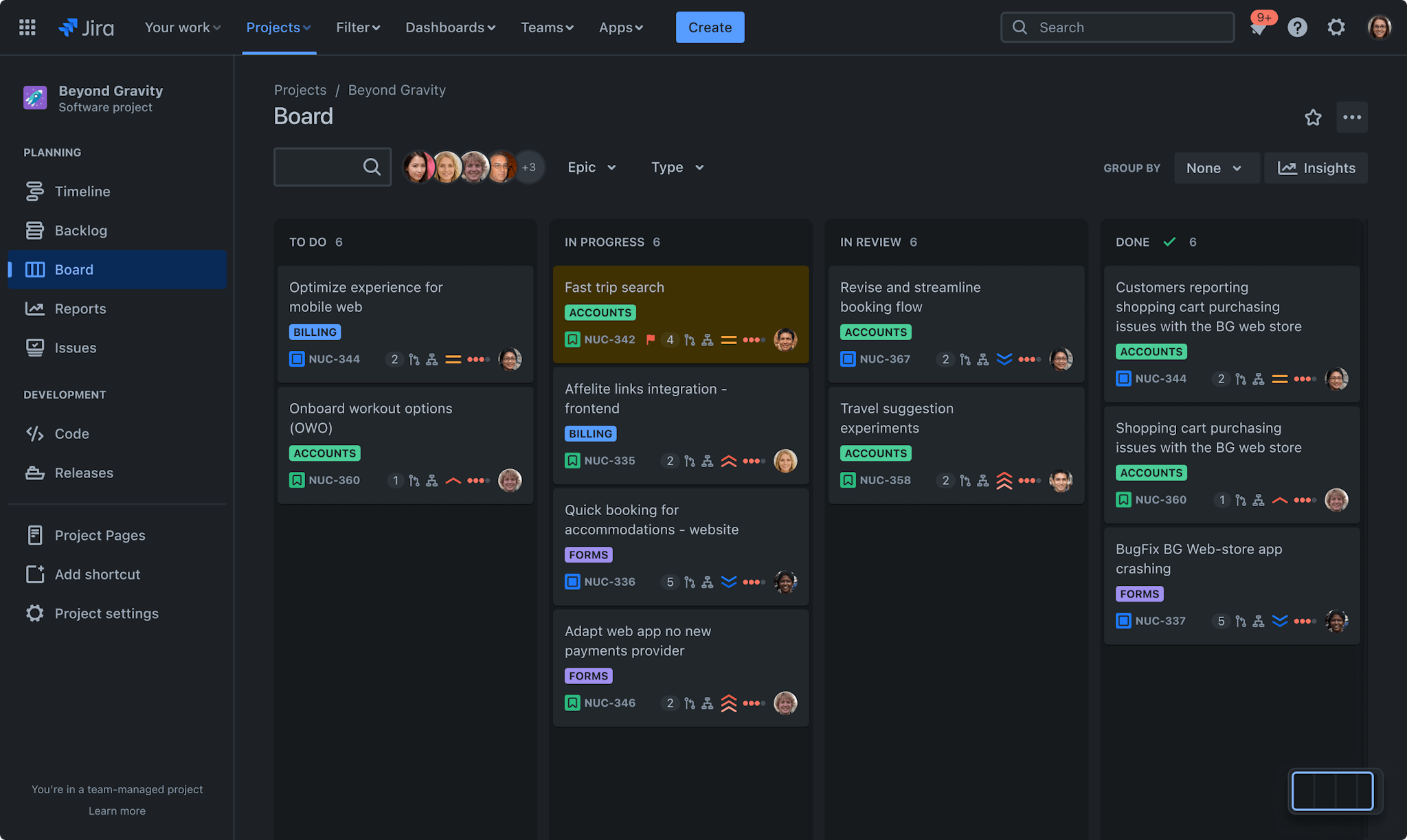
Task: Click the Reports icon in sidebar
Action: [34, 308]
